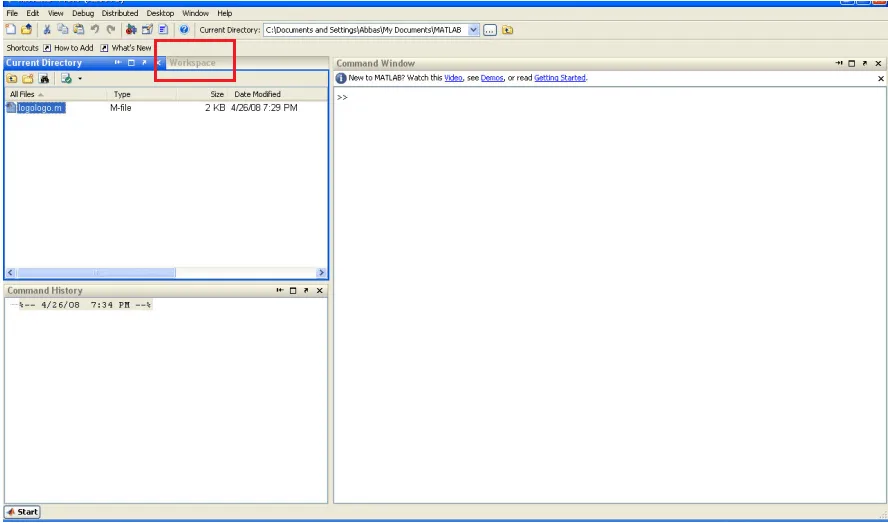
Task: Maximize the Current Directory panel
Action: click(x=131, y=63)
